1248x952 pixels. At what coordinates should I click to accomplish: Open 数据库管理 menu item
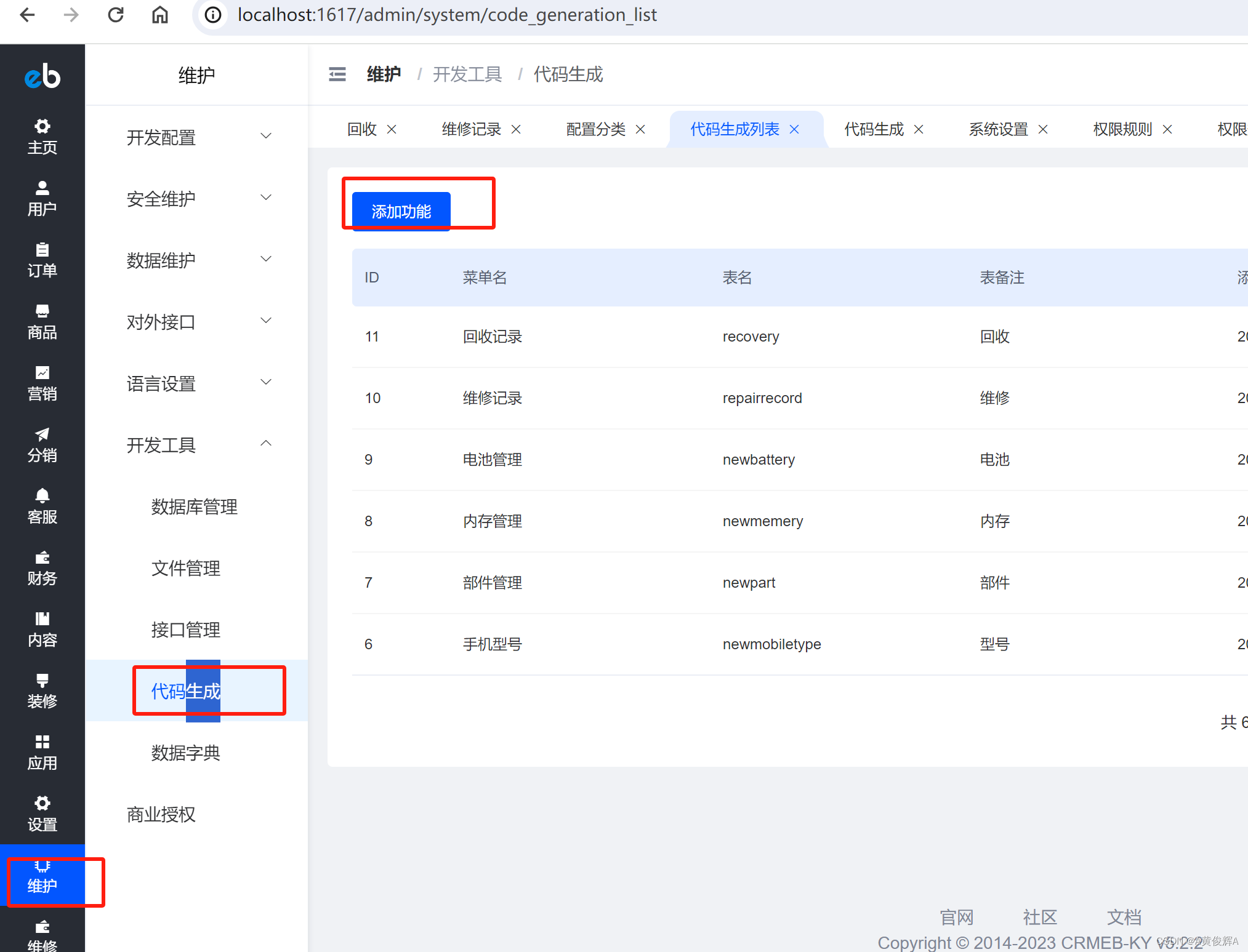[x=194, y=506]
